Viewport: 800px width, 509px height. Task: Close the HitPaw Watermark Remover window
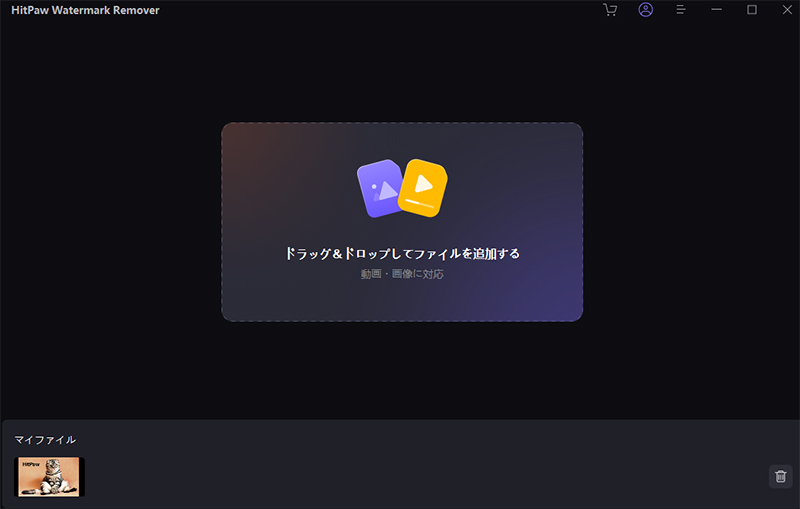(787, 10)
